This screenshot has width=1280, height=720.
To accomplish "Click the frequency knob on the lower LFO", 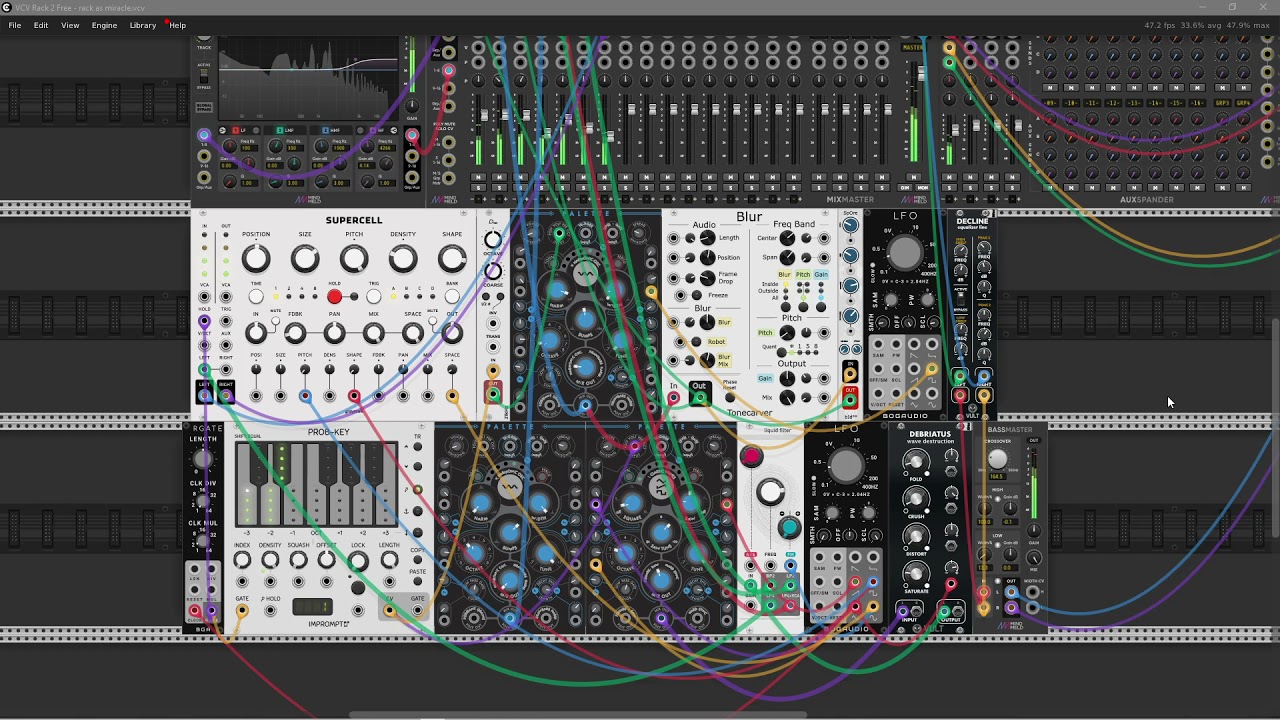I will [x=846, y=466].
